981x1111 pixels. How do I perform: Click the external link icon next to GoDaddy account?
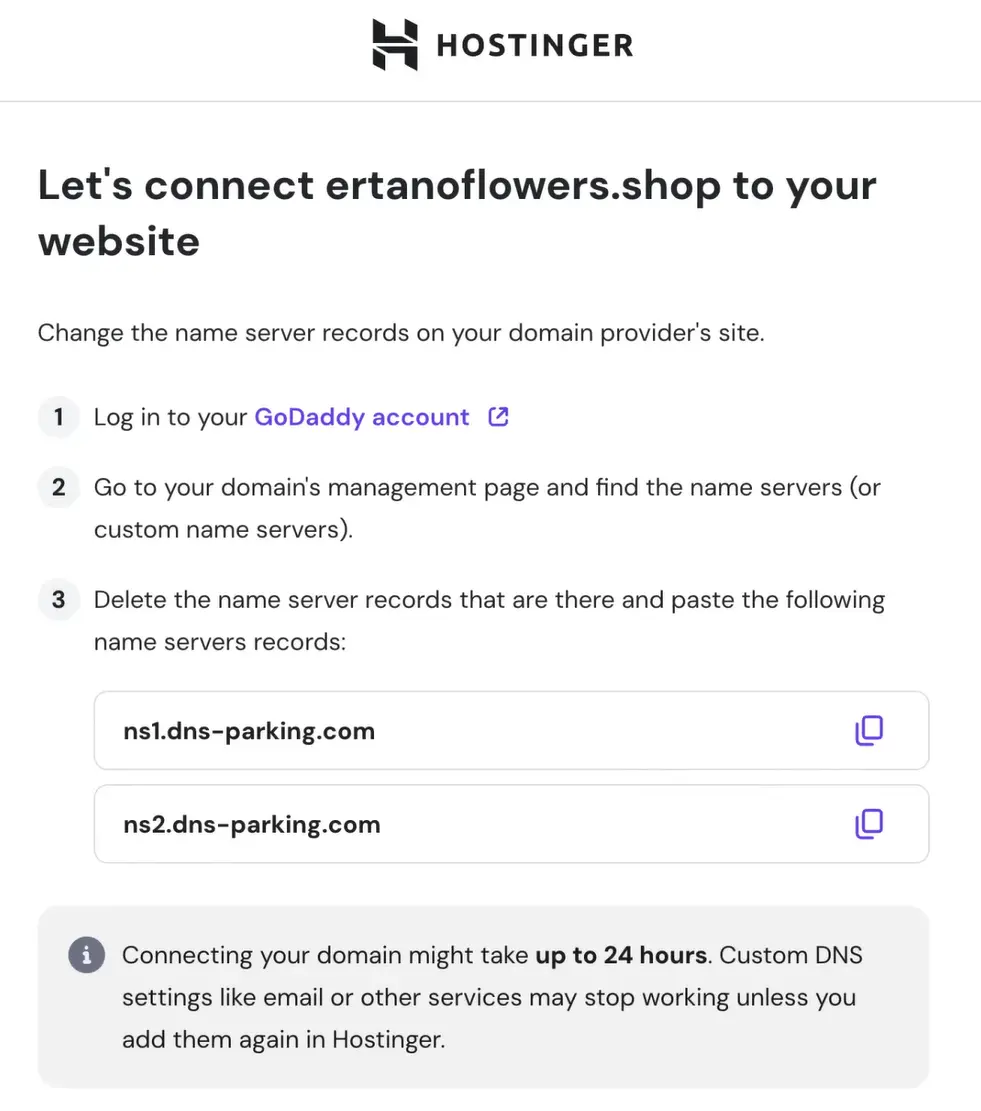[498, 417]
